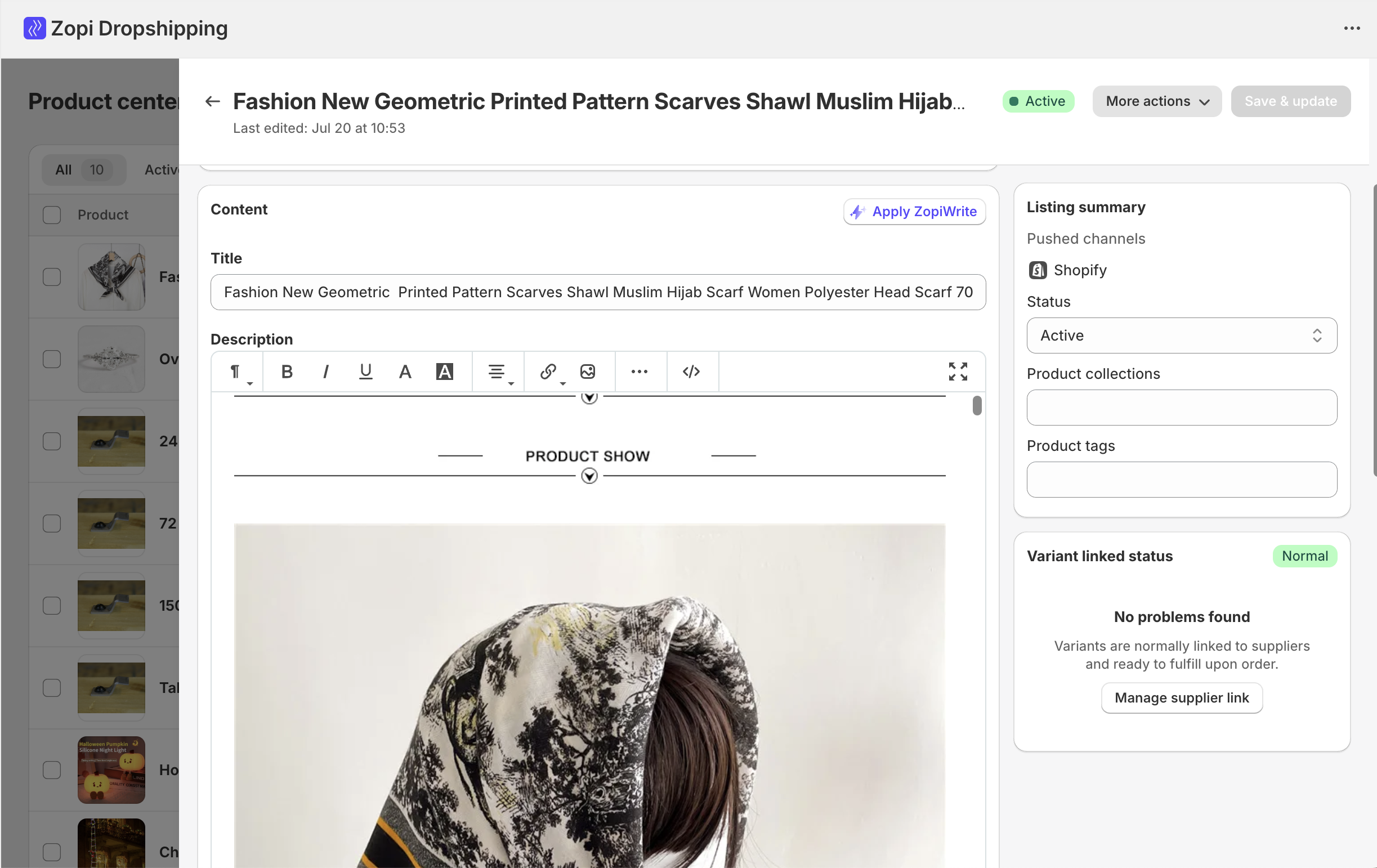The image size is (1377, 868).
Task: Open the three-dot menu at top right
Action: [x=1351, y=28]
